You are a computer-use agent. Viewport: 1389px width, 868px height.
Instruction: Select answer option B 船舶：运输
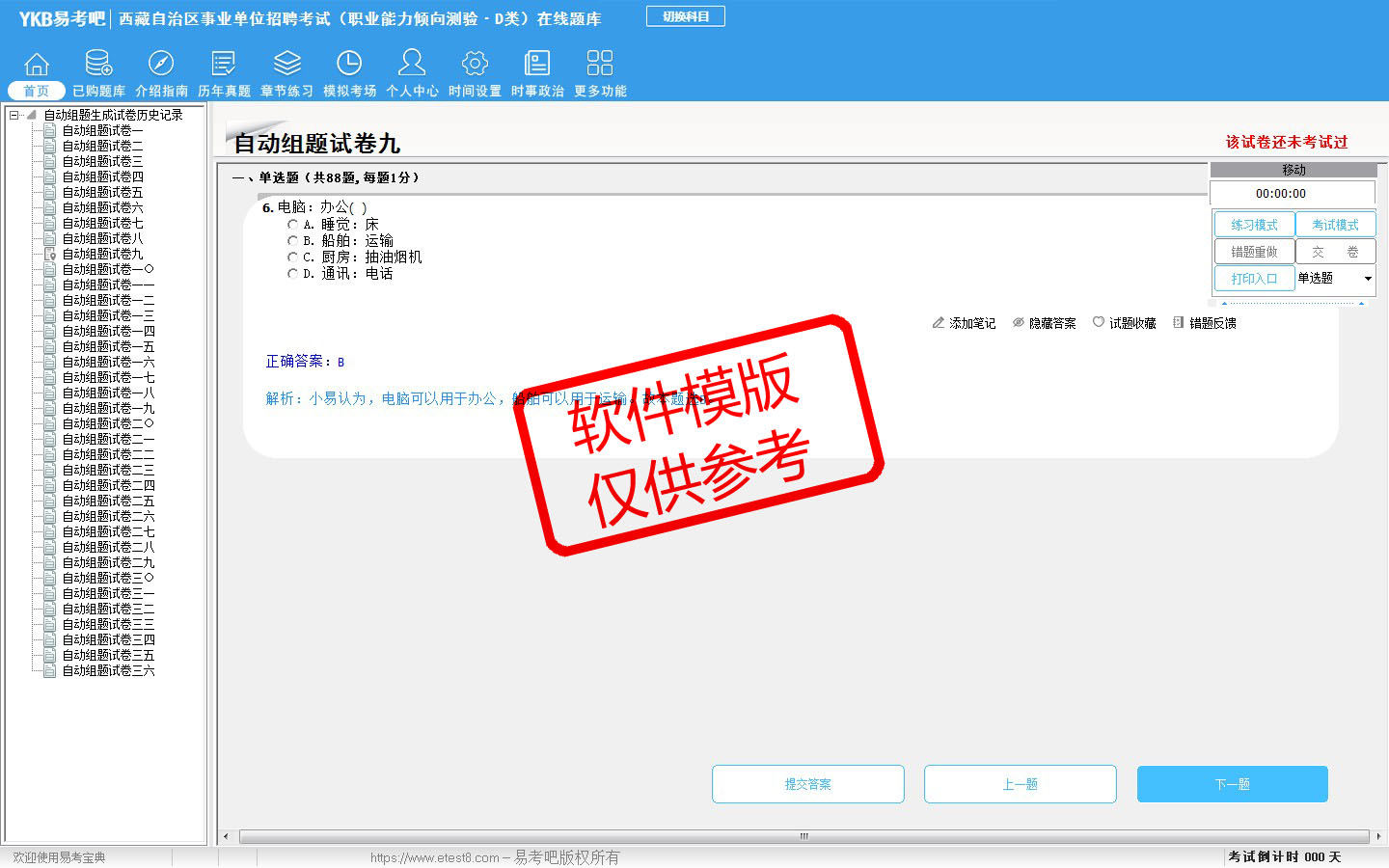pyautogui.click(x=292, y=241)
